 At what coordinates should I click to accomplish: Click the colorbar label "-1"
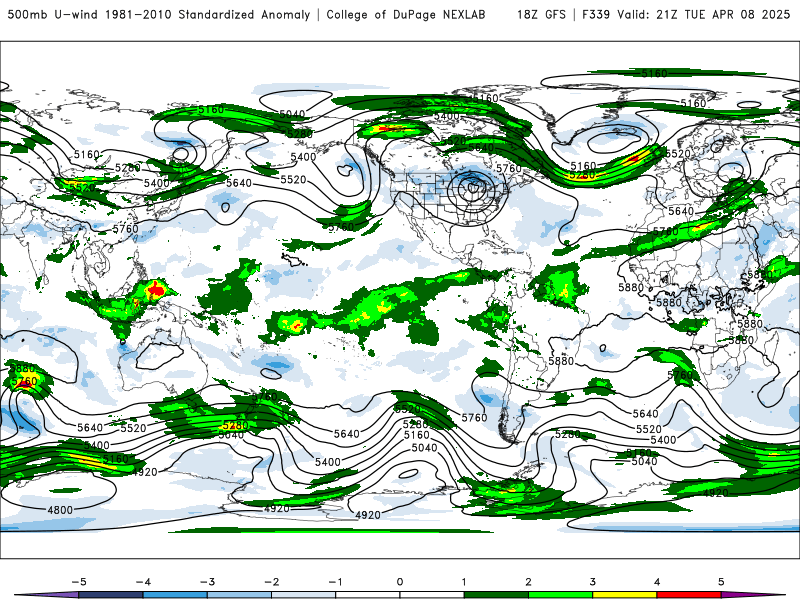[335, 582]
